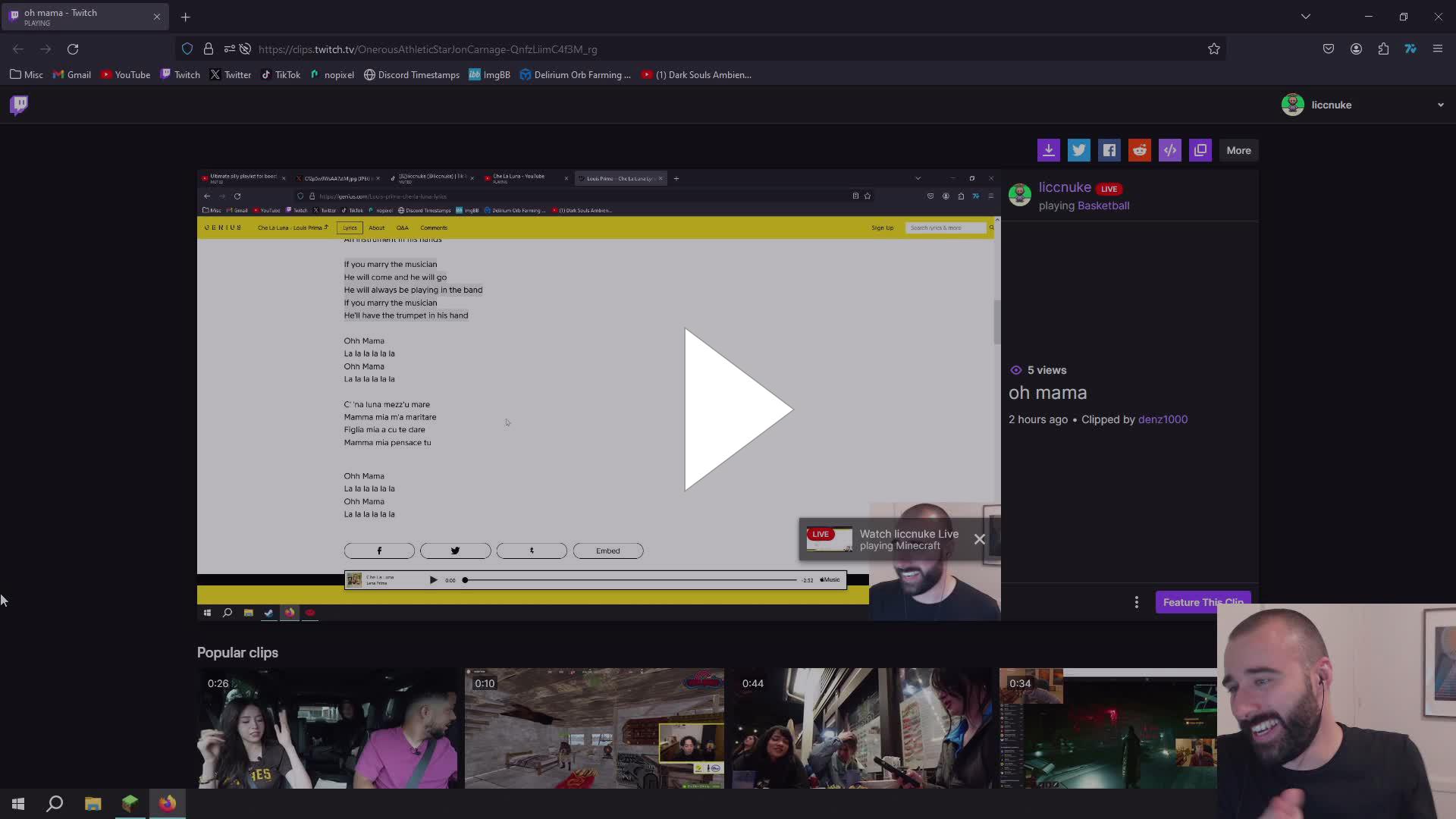The height and width of the screenshot is (819, 1456).
Task: Share the clip to Facebook
Action: click(1109, 150)
